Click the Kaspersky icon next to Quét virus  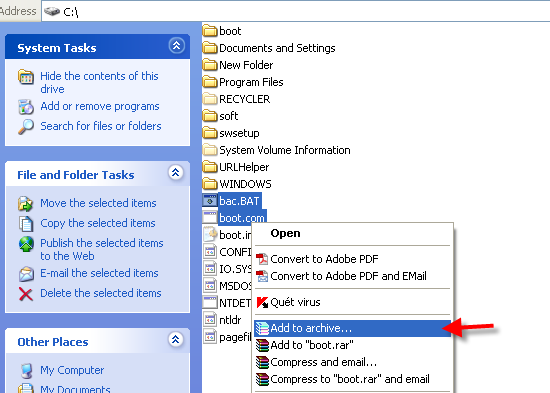pos(262,302)
